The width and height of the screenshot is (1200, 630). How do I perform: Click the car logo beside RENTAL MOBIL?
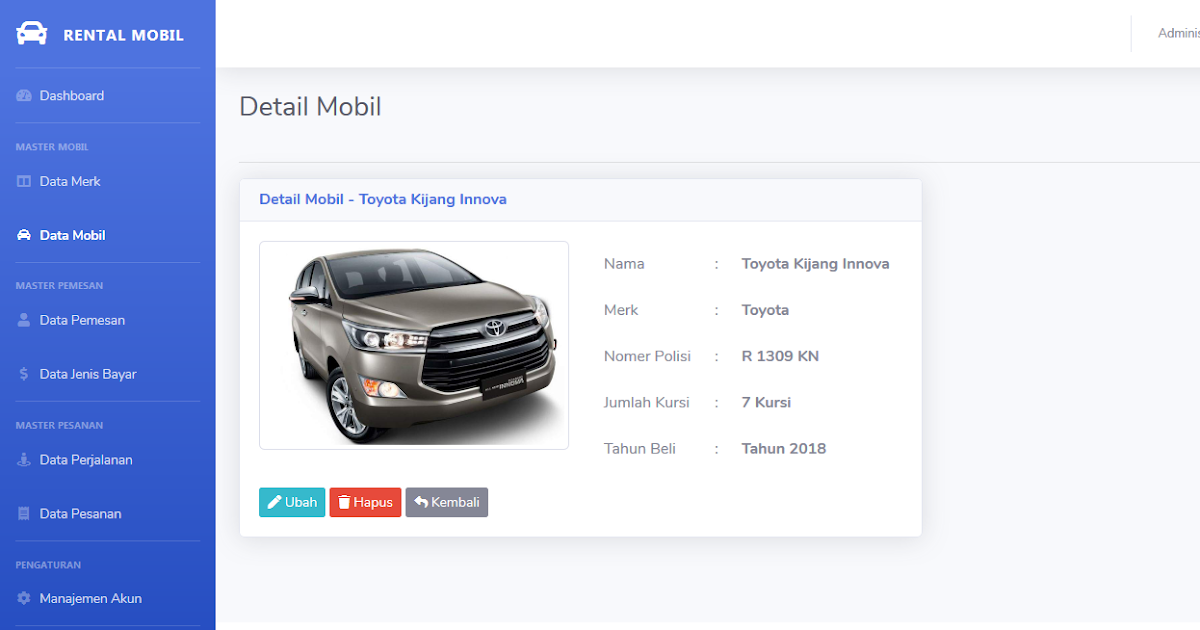[31, 33]
